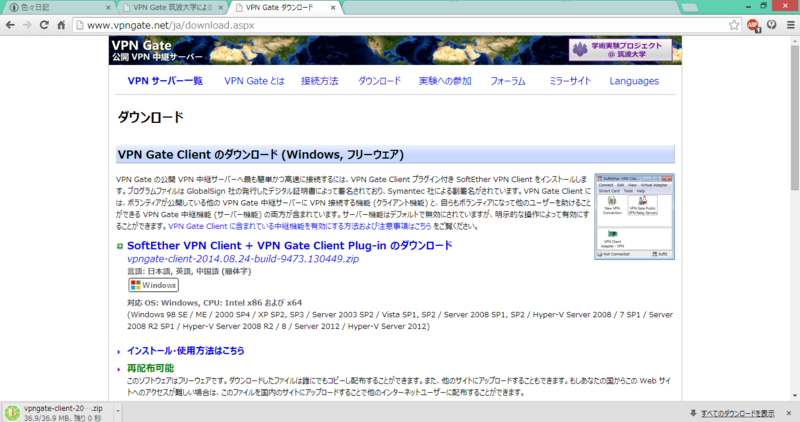Click the green plus icon beside SoftEther download

pos(120,246)
